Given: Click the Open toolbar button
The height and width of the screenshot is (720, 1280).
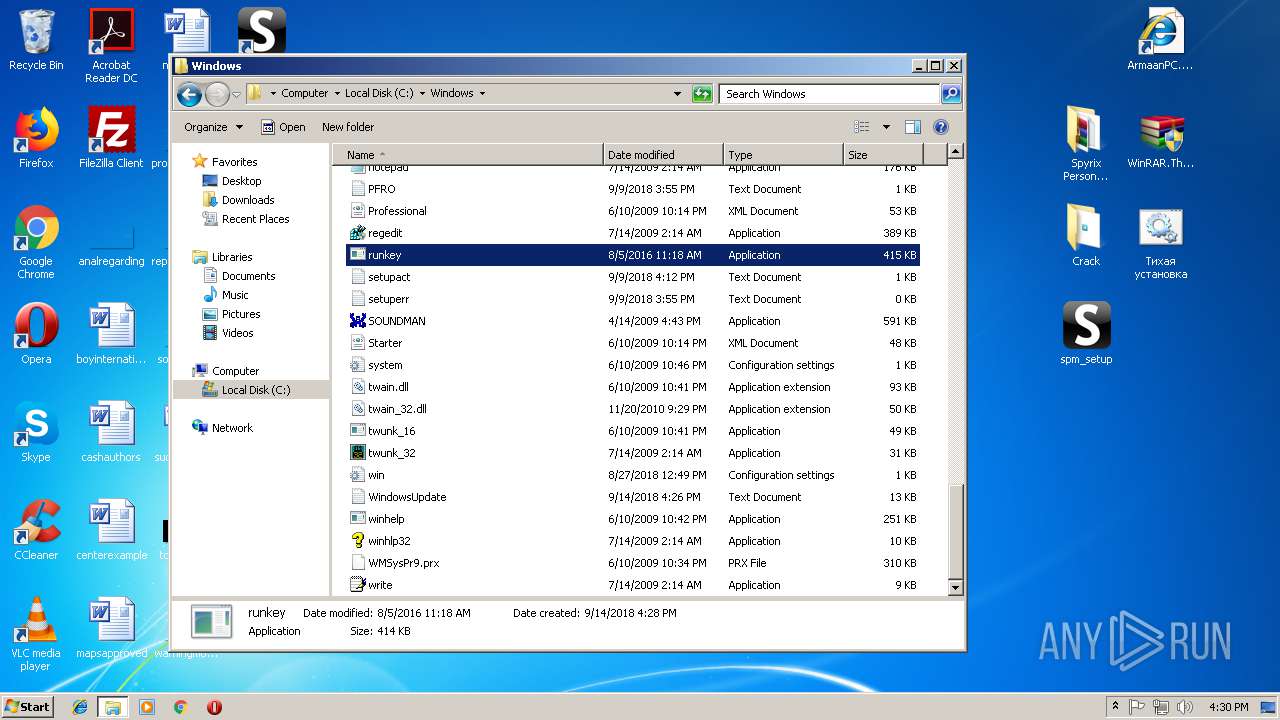Looking at the screenshot, I should click(x=283, y=127).
